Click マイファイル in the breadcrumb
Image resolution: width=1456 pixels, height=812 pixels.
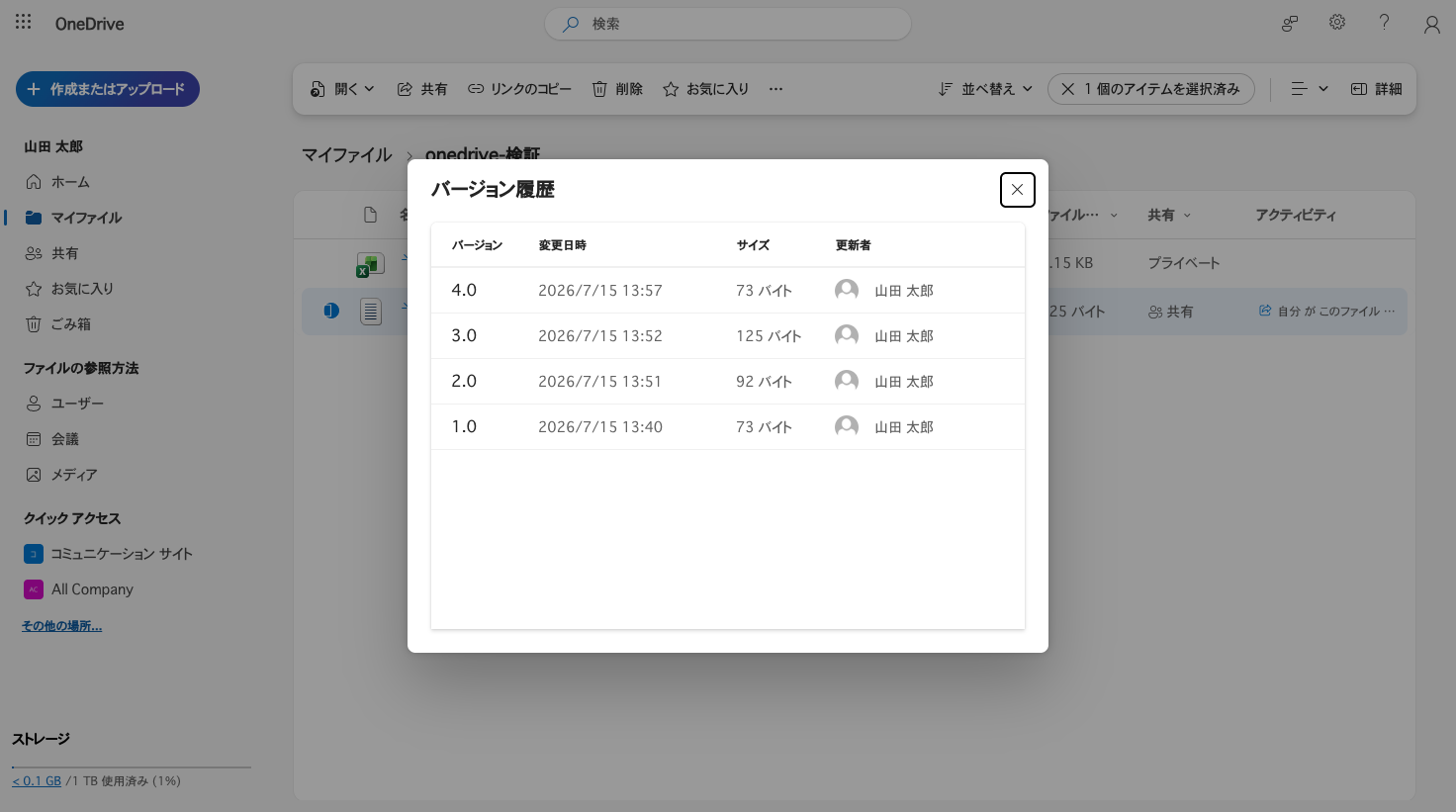(346, 155)
